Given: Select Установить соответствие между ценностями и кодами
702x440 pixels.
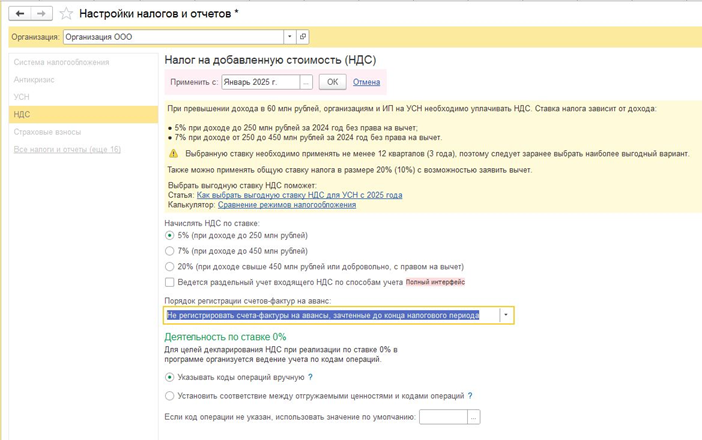Looking at the screenshot, I should point(169,396).
